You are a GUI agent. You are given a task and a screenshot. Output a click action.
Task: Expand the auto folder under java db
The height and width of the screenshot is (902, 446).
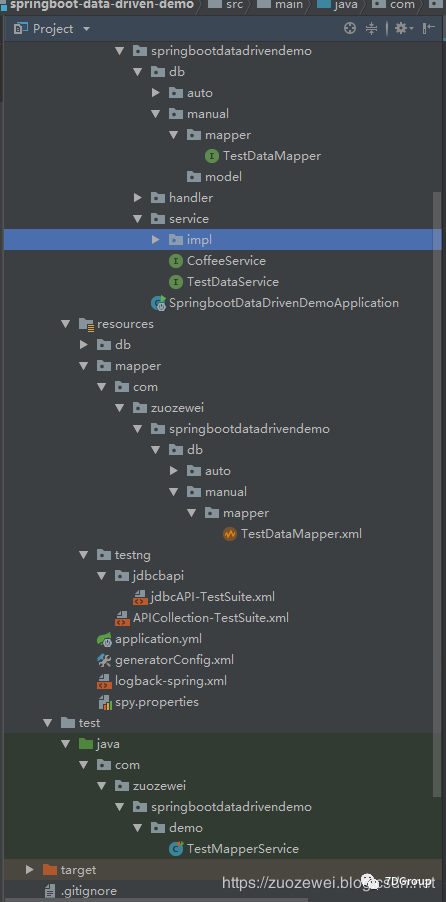click(155, 93)
